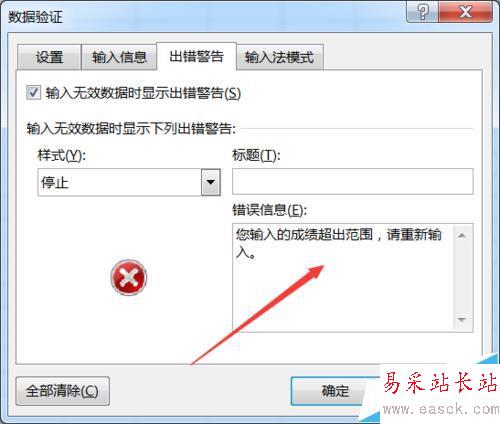The image size is (500, 424).
Task: Confirm with the 确定 button
Action: (x=335, y=391)
